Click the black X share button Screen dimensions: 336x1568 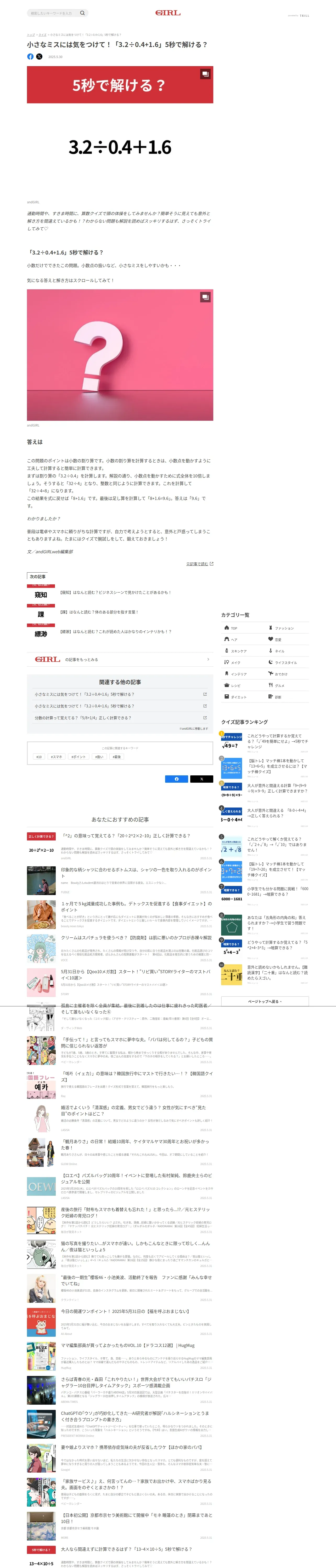[201, 779]
